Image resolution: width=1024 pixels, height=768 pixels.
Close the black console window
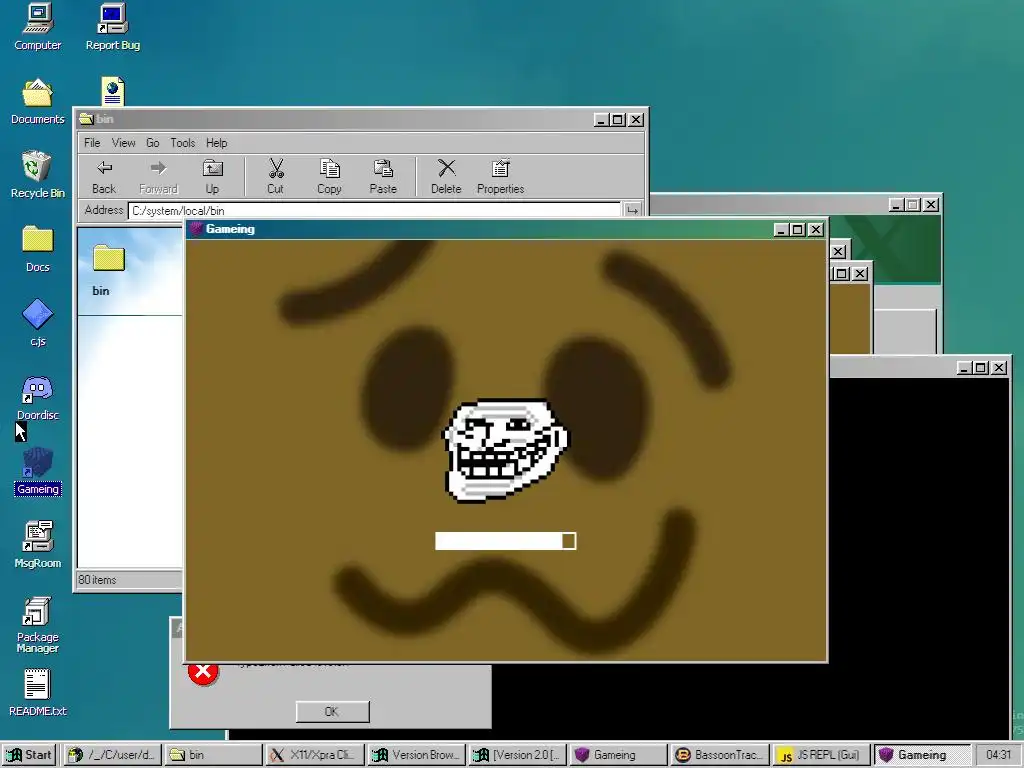[999, 368]
